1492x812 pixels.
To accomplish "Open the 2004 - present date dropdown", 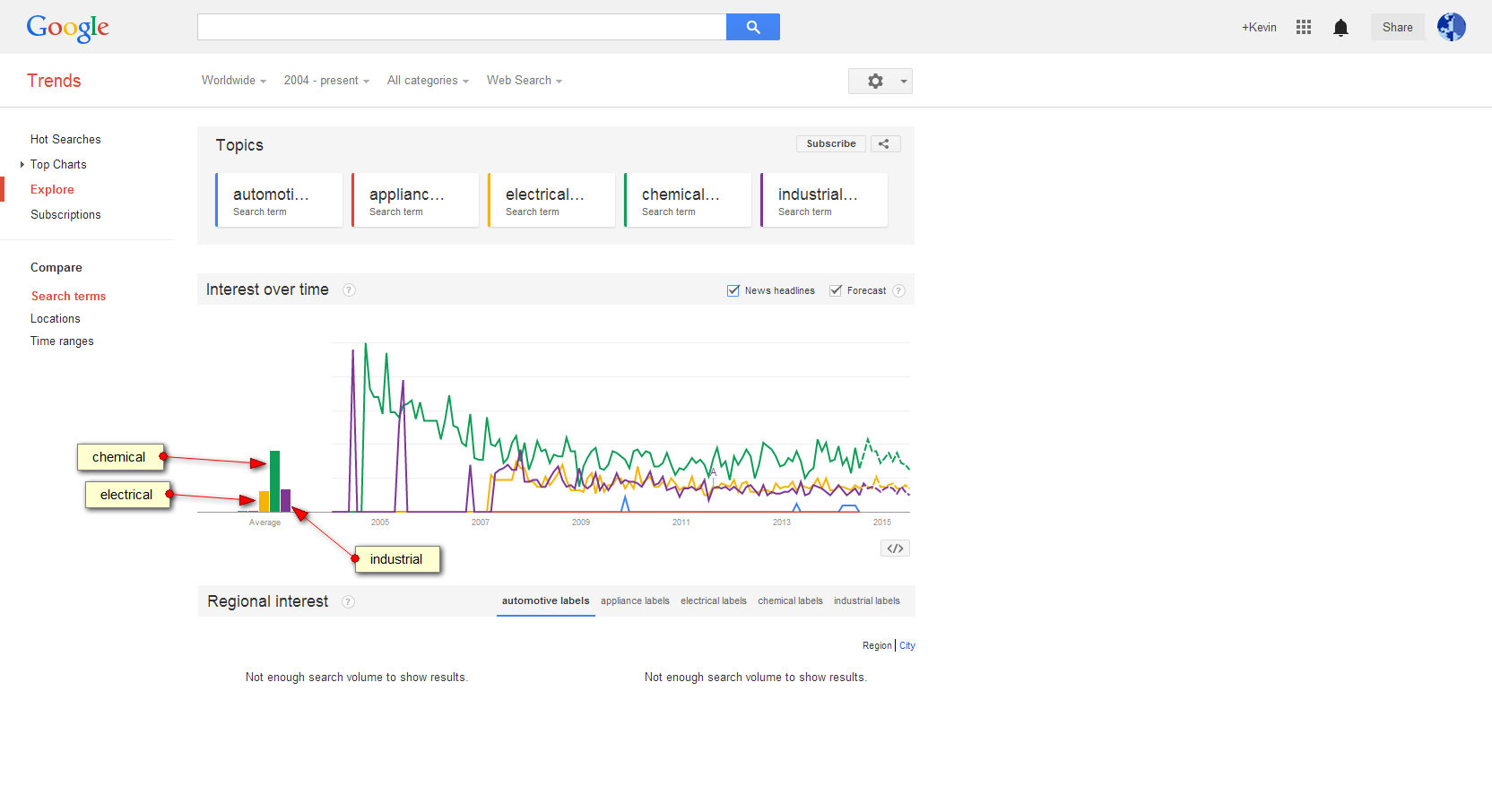I will [326, 81].
